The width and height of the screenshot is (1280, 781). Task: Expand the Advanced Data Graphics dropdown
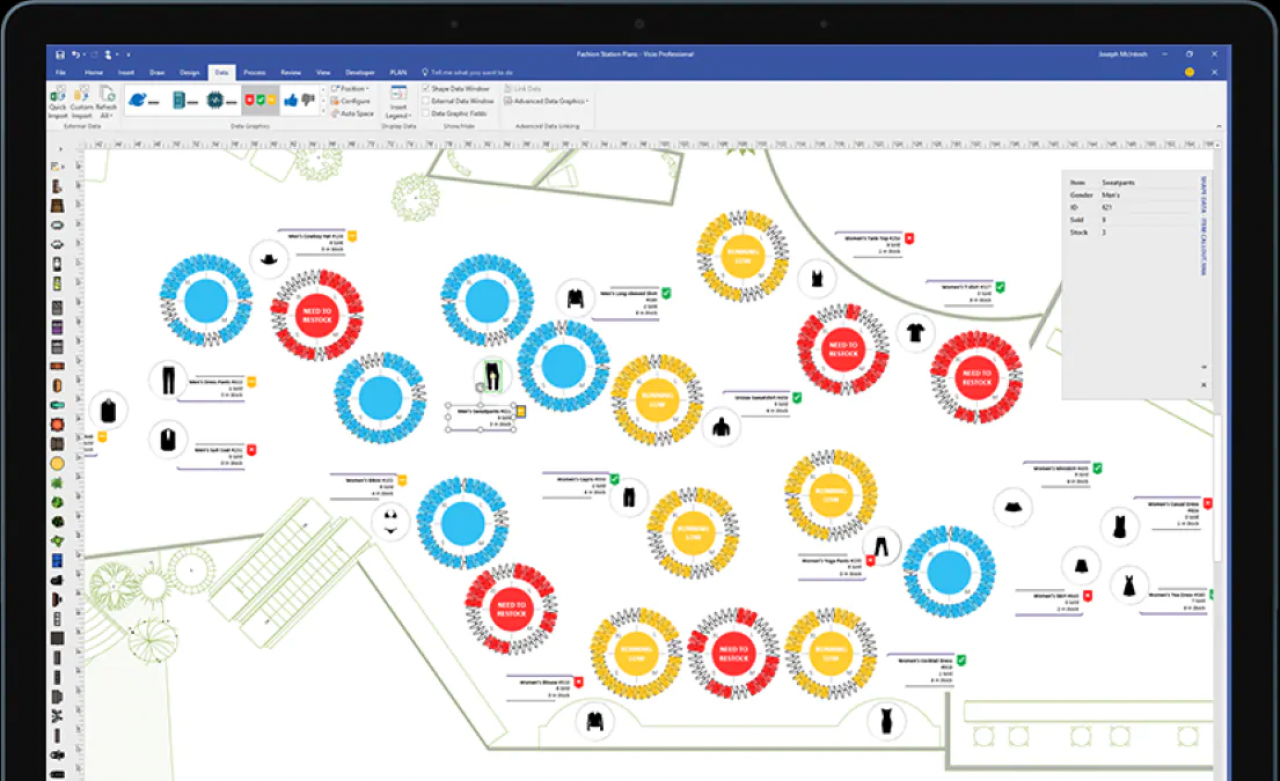(547, 101)
